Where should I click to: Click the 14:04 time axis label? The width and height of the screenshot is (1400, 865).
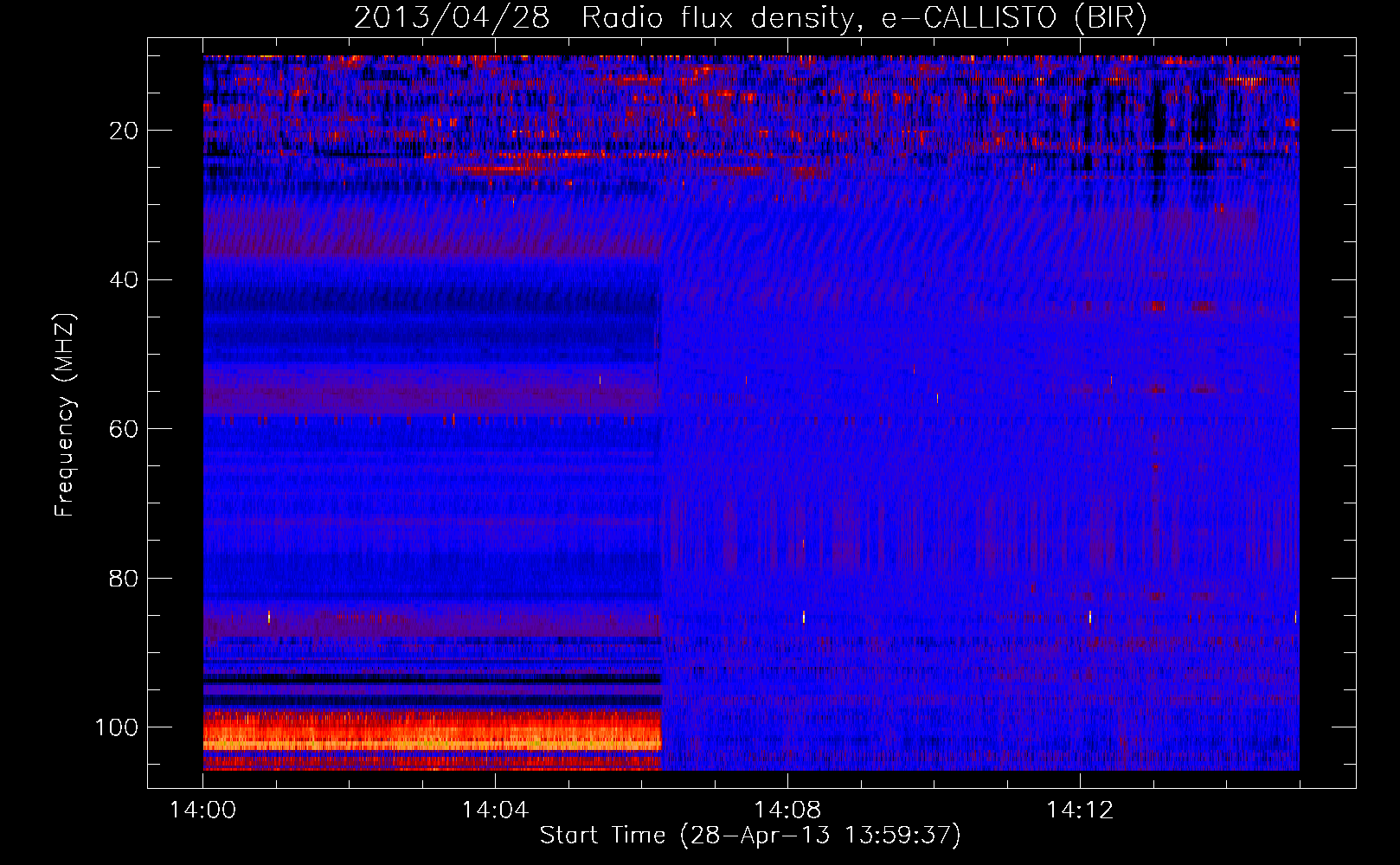[495, 810]
